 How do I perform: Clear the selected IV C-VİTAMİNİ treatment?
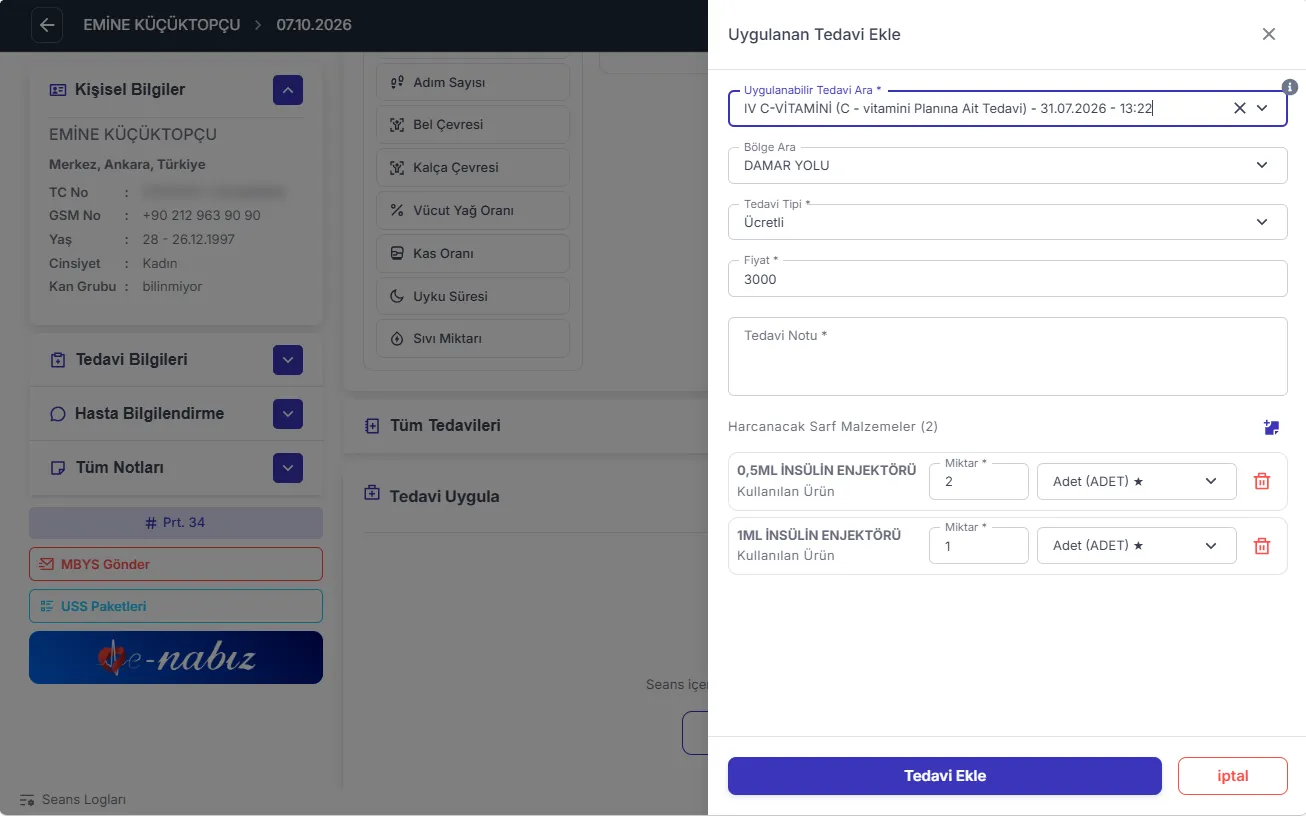[1239, 108]
